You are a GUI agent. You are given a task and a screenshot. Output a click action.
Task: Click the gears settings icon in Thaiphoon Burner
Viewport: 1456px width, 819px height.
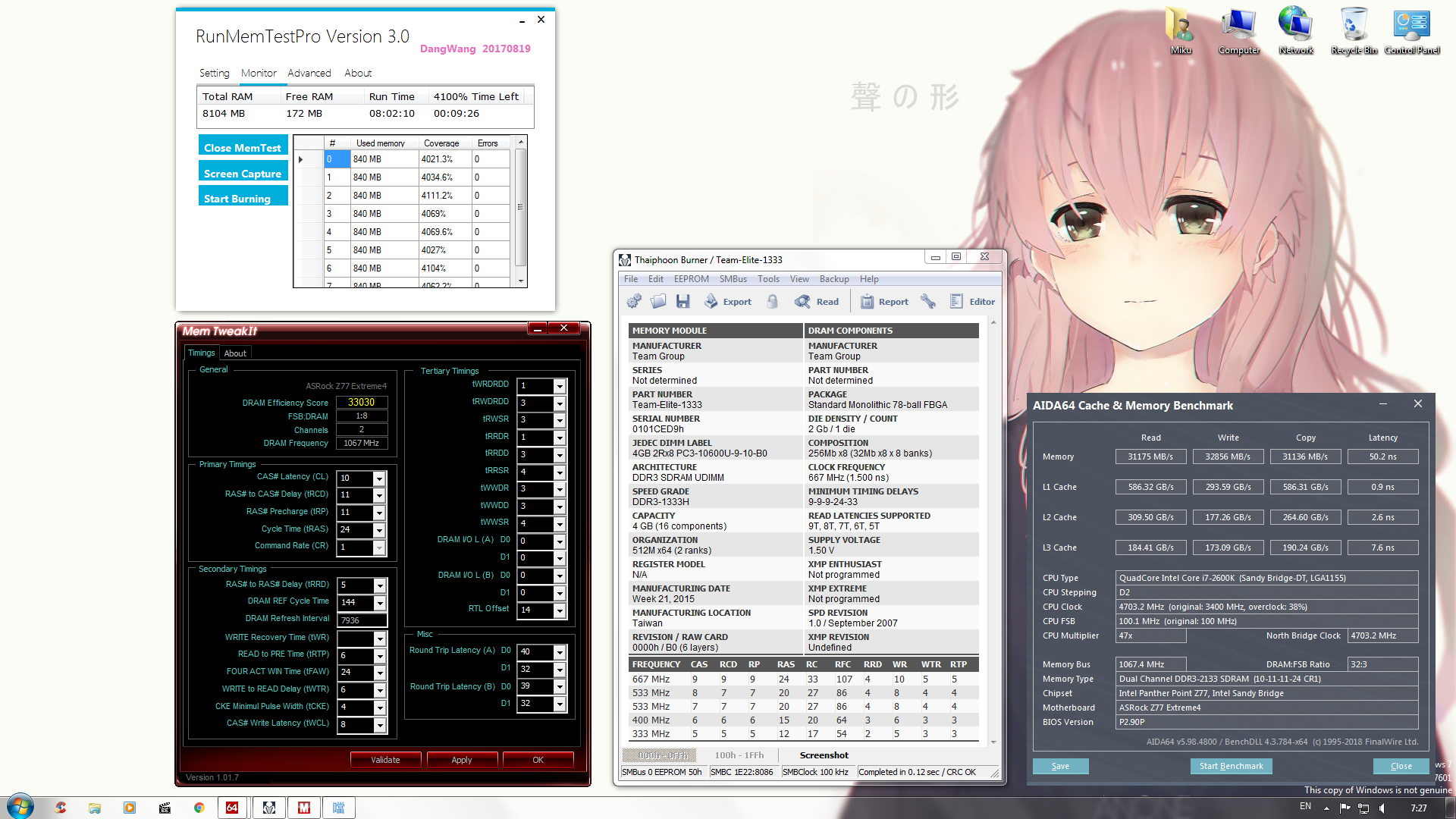(634, 301)
